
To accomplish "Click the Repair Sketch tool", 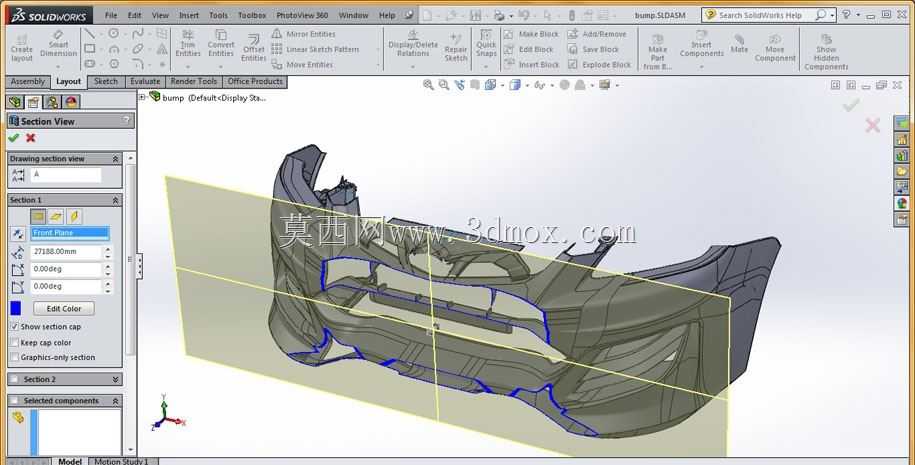I will point(456,47).
